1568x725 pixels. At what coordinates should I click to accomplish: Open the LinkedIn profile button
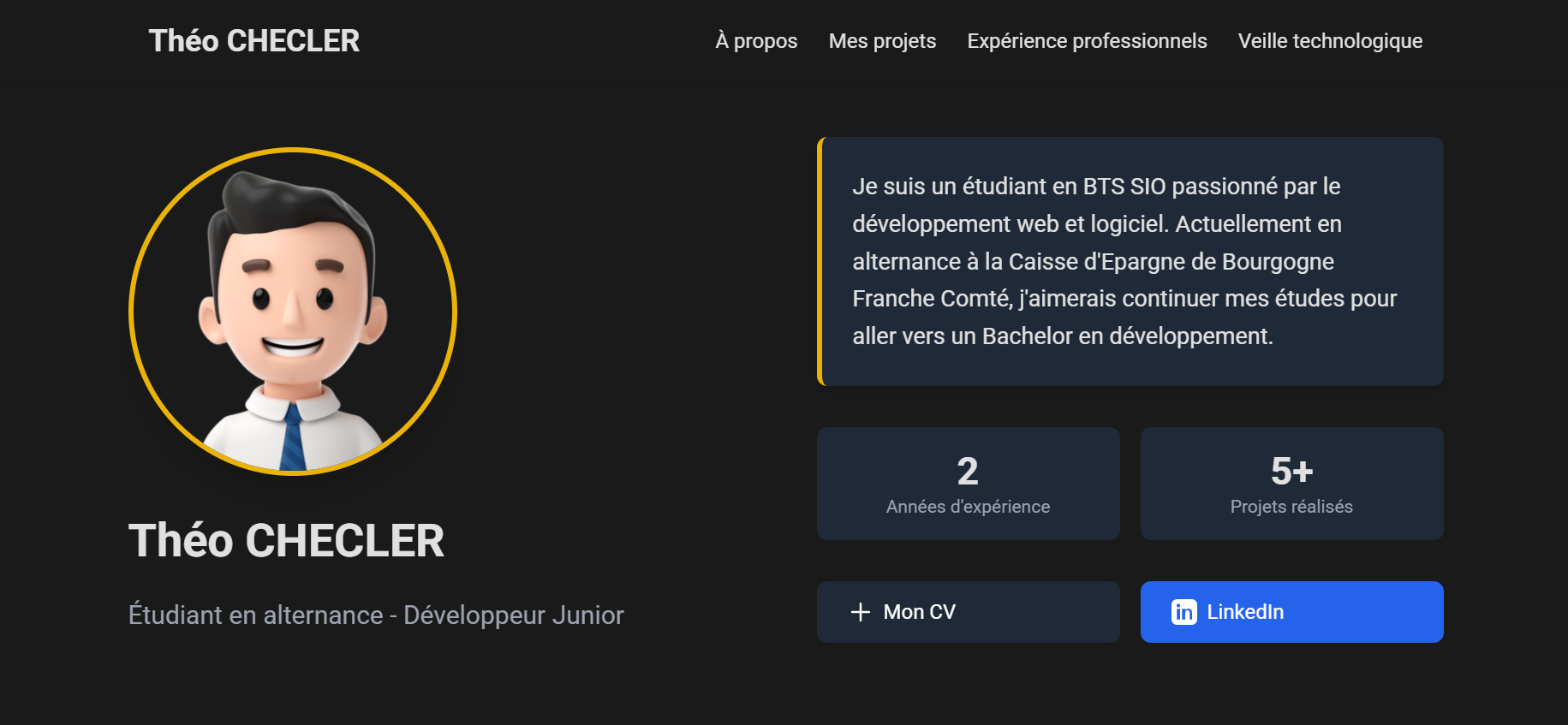(1291, 612)
